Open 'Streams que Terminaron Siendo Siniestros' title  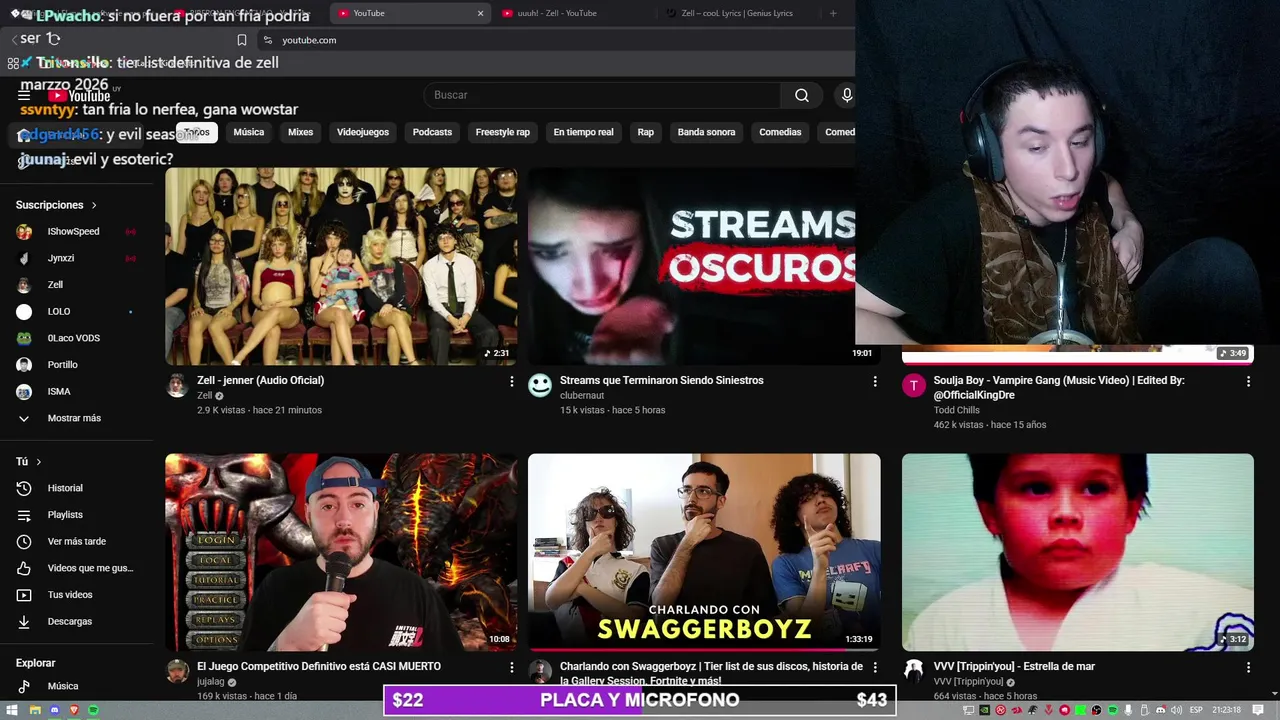pos(661,380)
